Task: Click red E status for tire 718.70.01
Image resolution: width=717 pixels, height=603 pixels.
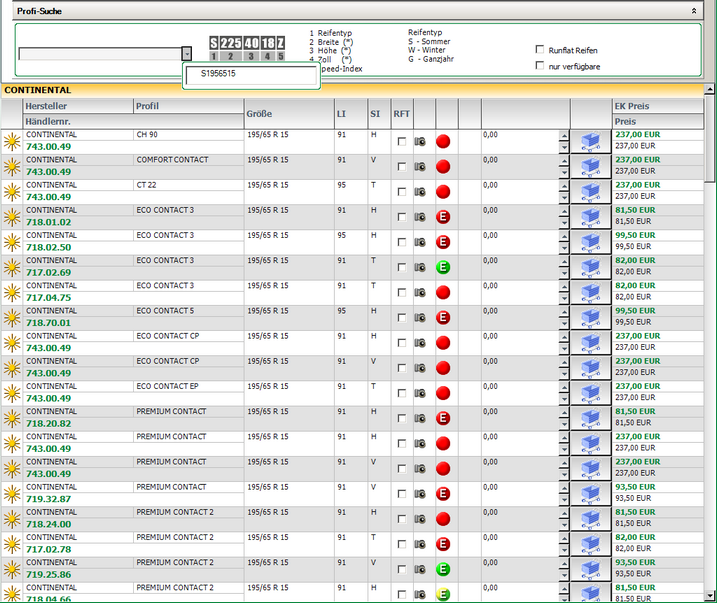Action: (443, 318)
